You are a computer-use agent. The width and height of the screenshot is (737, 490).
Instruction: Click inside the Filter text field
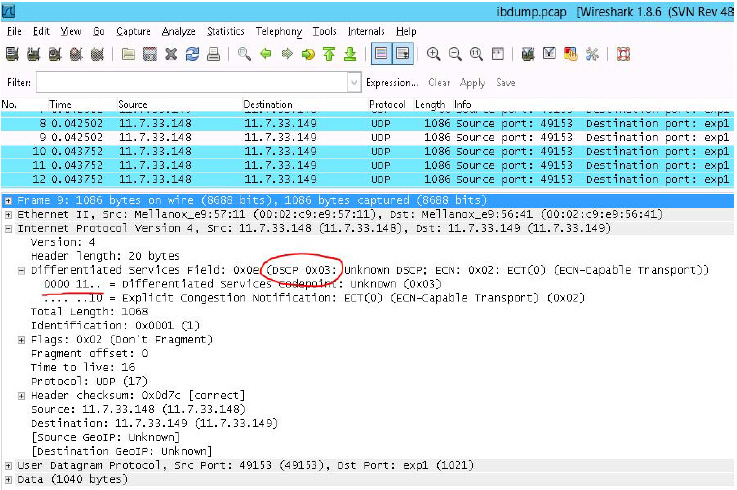point(190,82)
